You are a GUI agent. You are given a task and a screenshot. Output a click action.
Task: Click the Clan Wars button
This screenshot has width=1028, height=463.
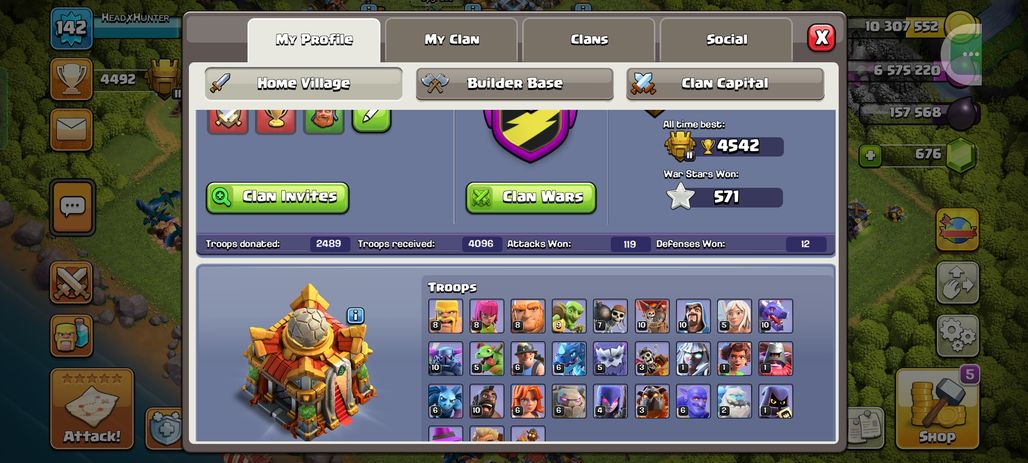(x=531, y=197)
